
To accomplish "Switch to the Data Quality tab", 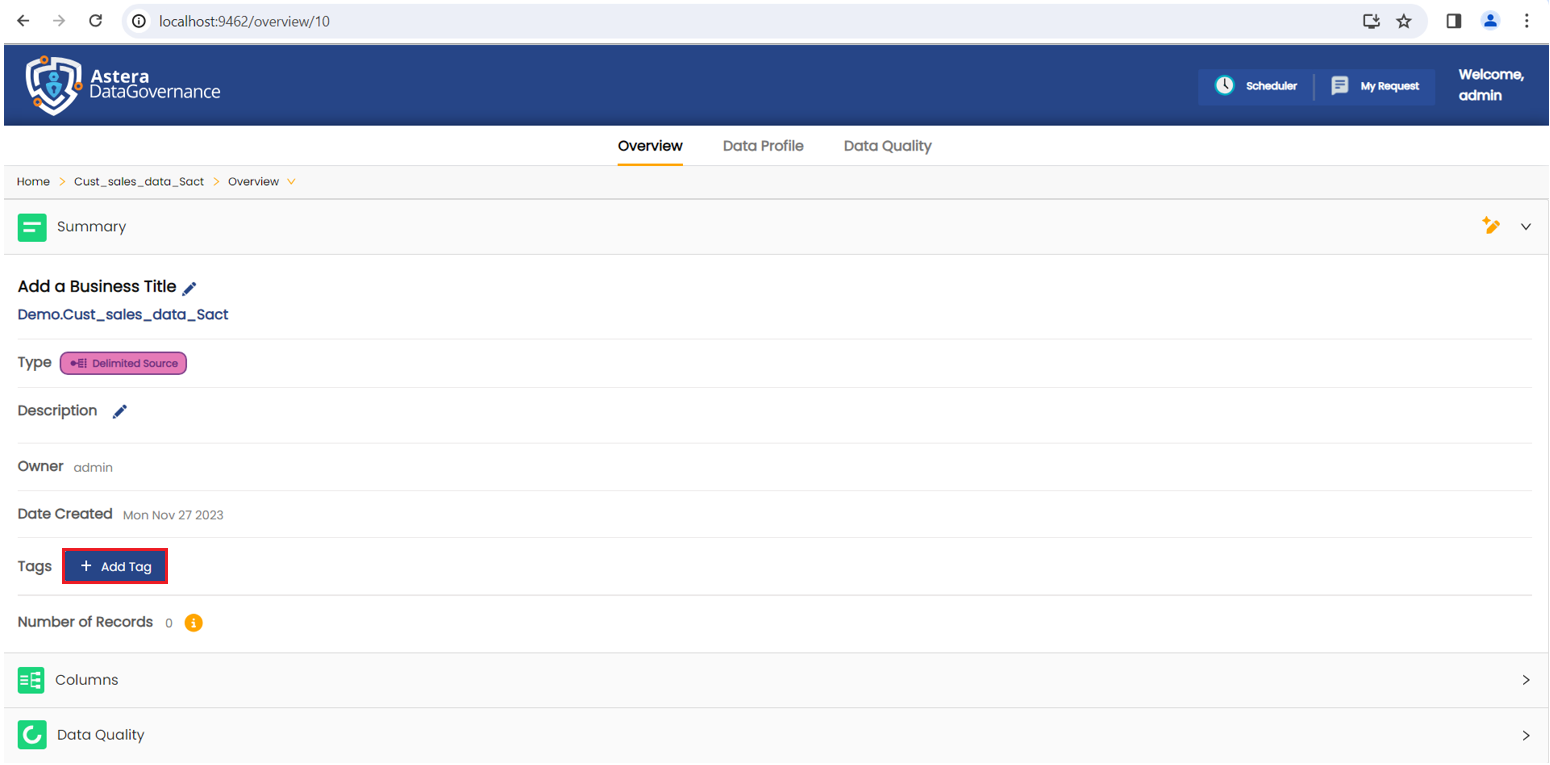I will click(888, 146).
